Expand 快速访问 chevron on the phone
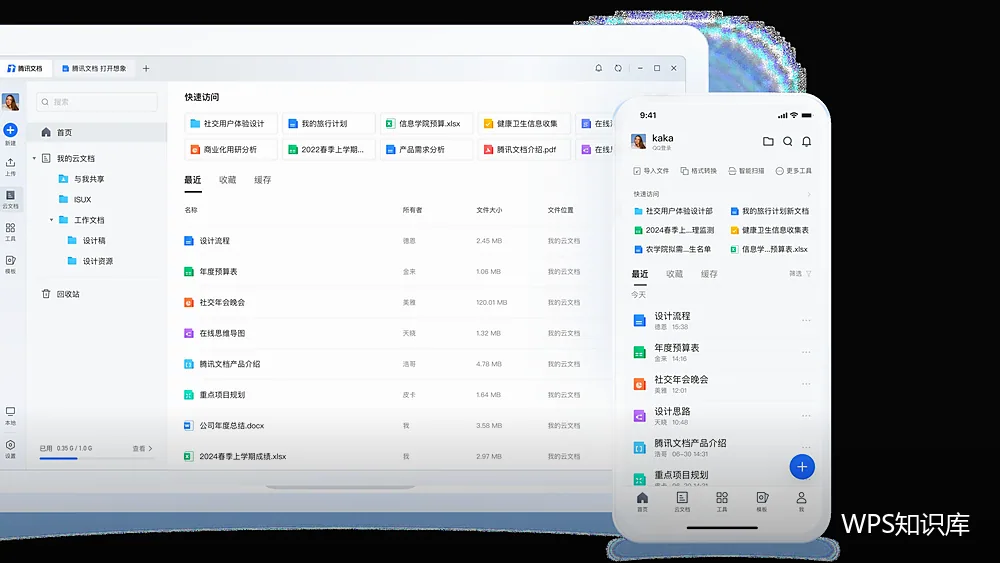 point(809,194)
